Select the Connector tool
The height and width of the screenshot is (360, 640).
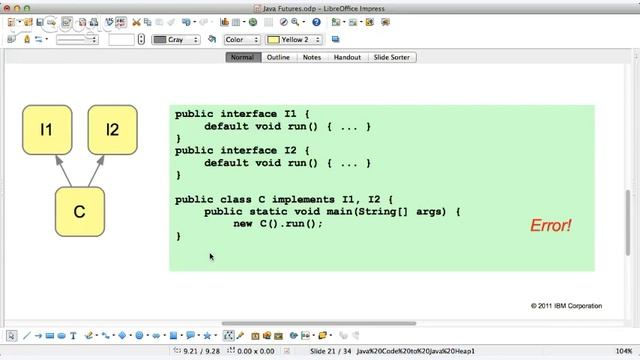tap(106, 336)
